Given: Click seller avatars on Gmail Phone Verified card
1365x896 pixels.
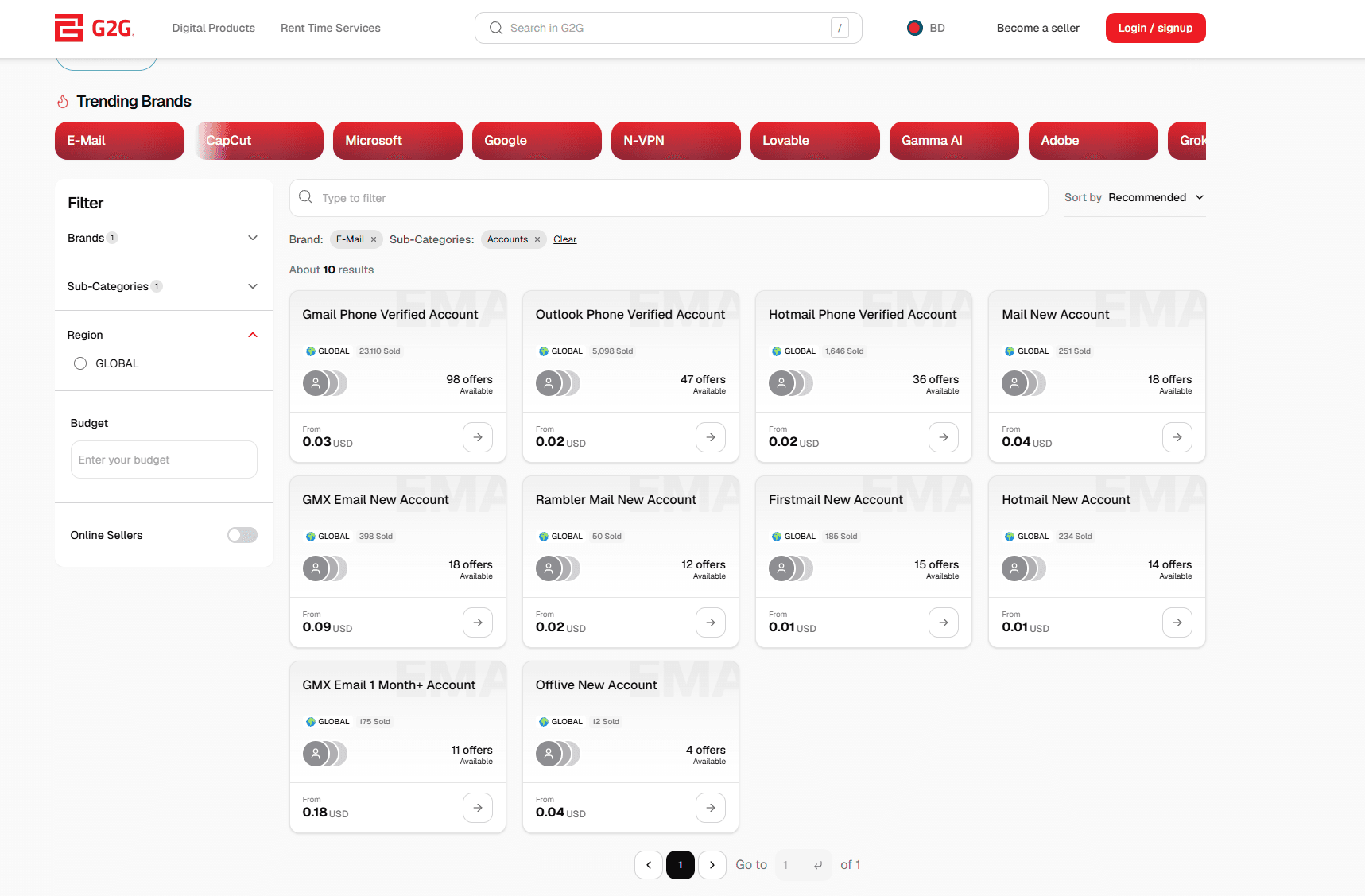Looking at the screenshot, I should tap(325, 383).
